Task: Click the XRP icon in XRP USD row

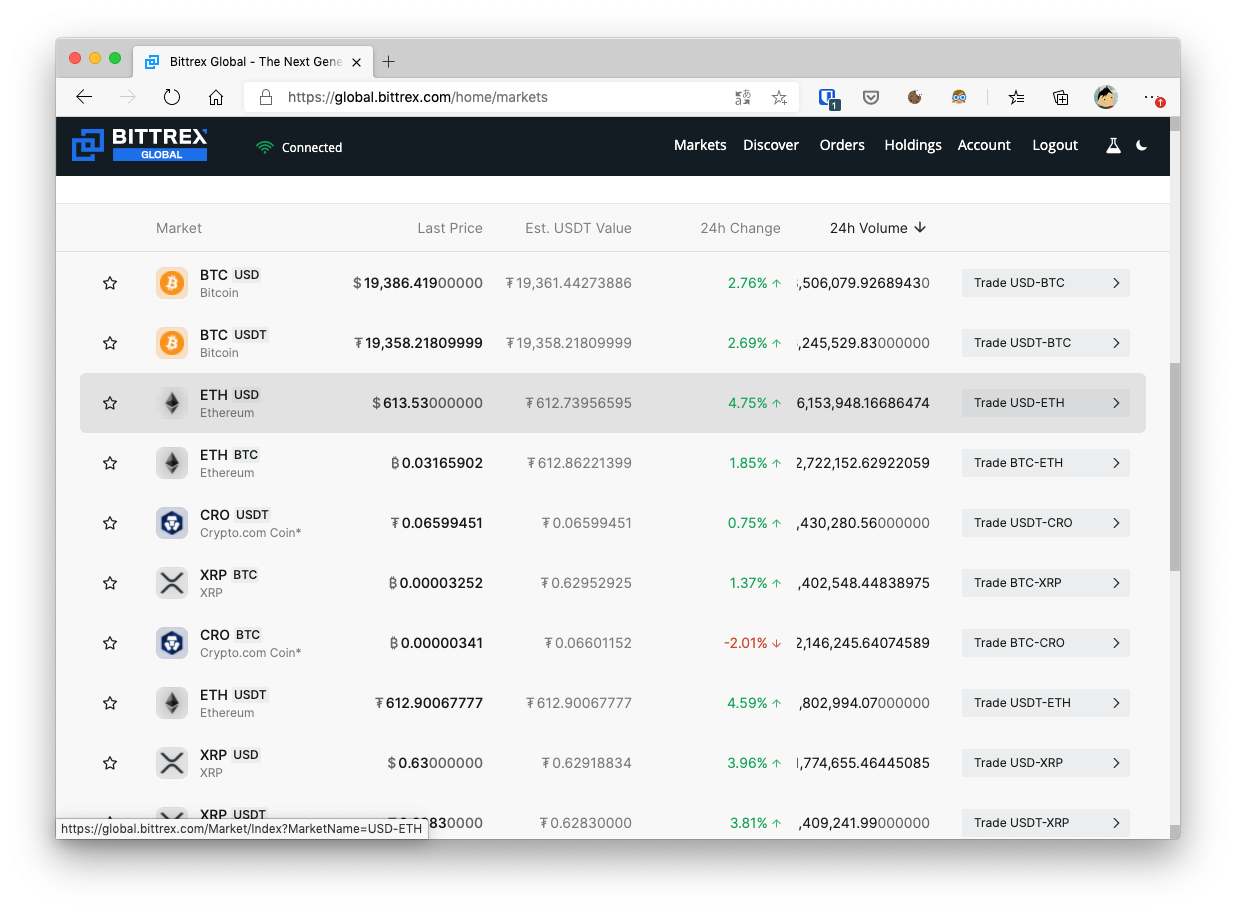Action: (x=172, y=763)
